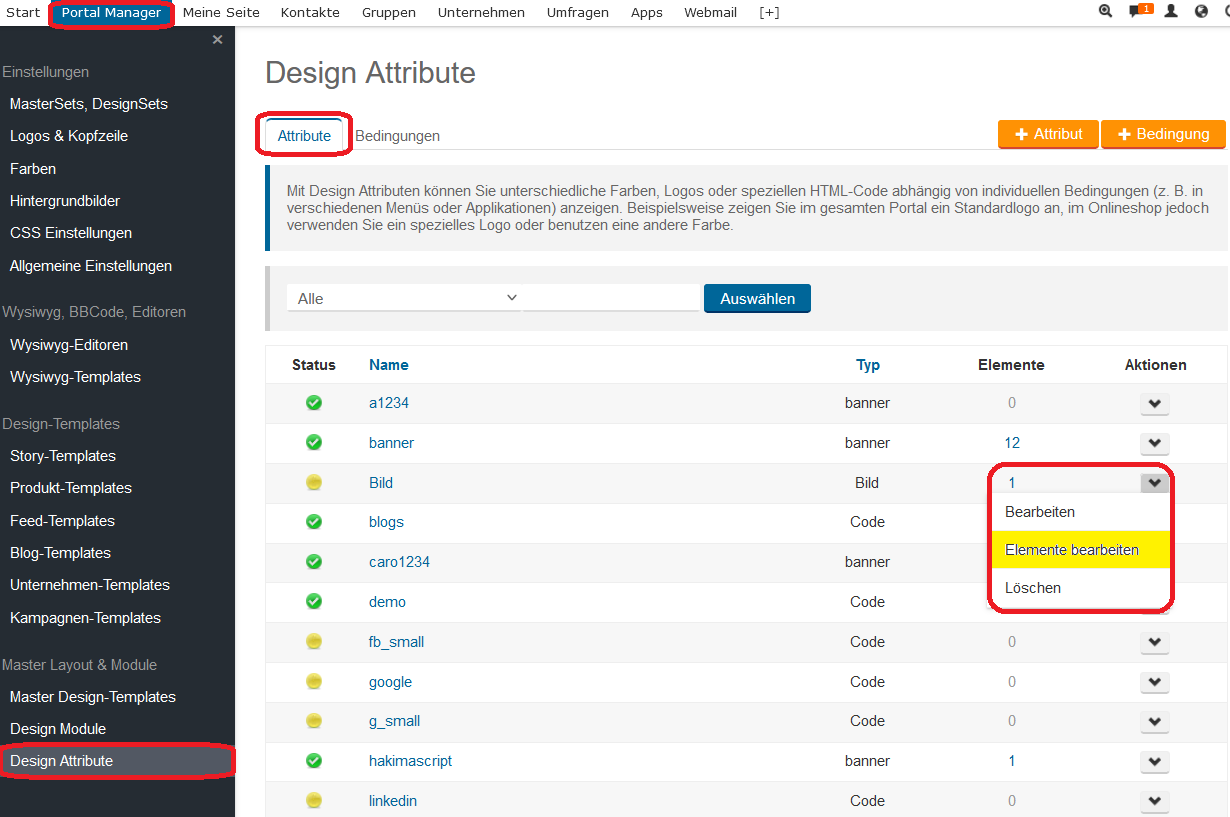
Task: Click the yellow status icon for Bild
Action: [314, 482]
